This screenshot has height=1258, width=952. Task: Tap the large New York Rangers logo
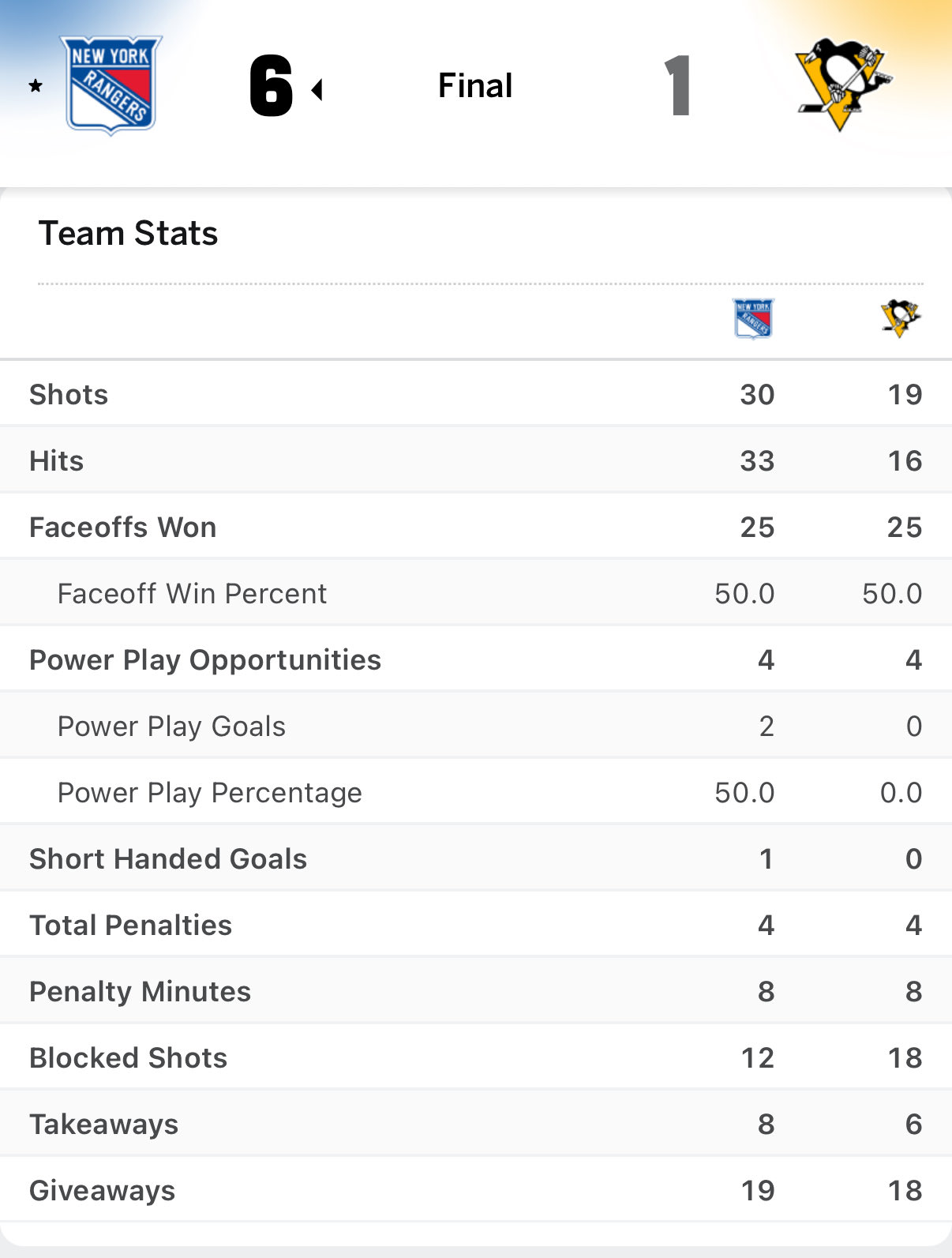111,85
